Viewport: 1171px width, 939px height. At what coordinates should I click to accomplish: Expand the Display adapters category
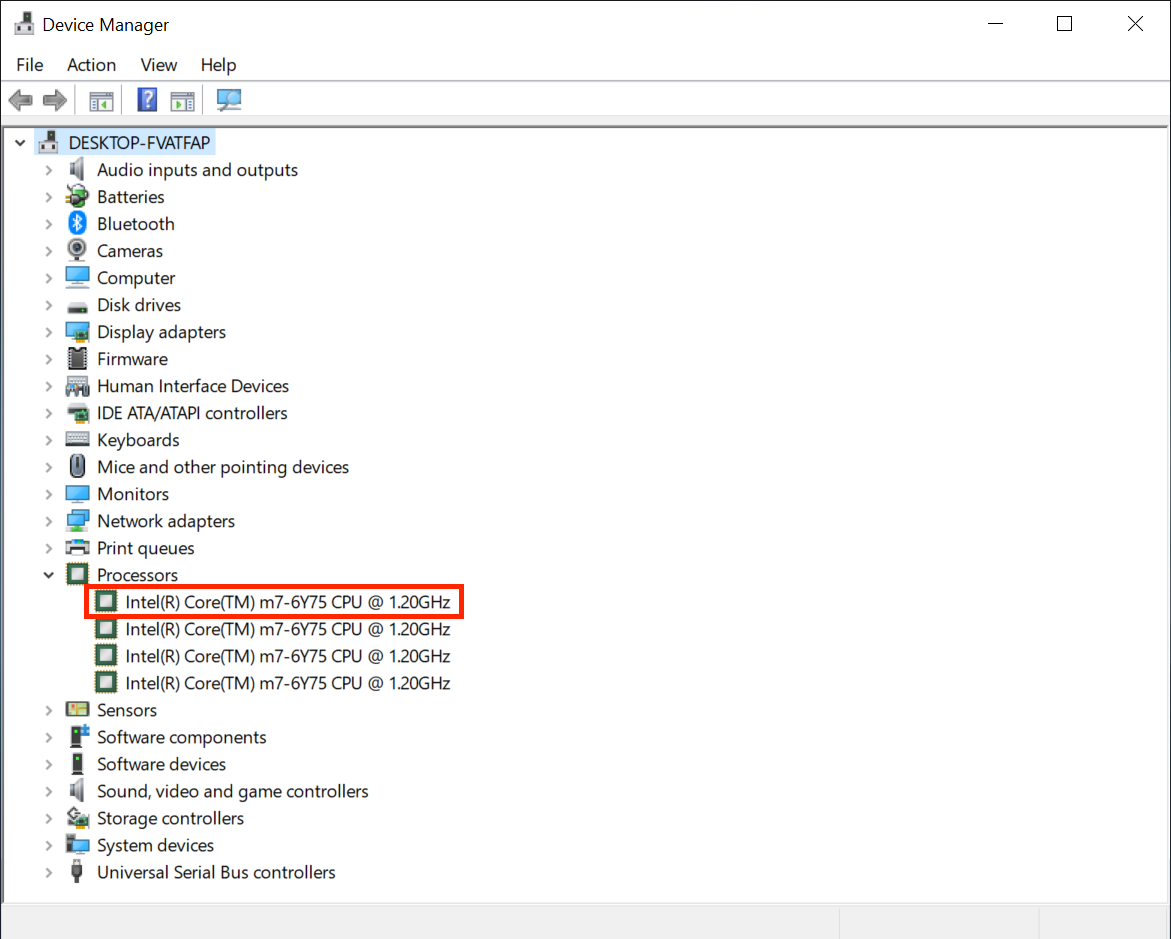point(48,332)
